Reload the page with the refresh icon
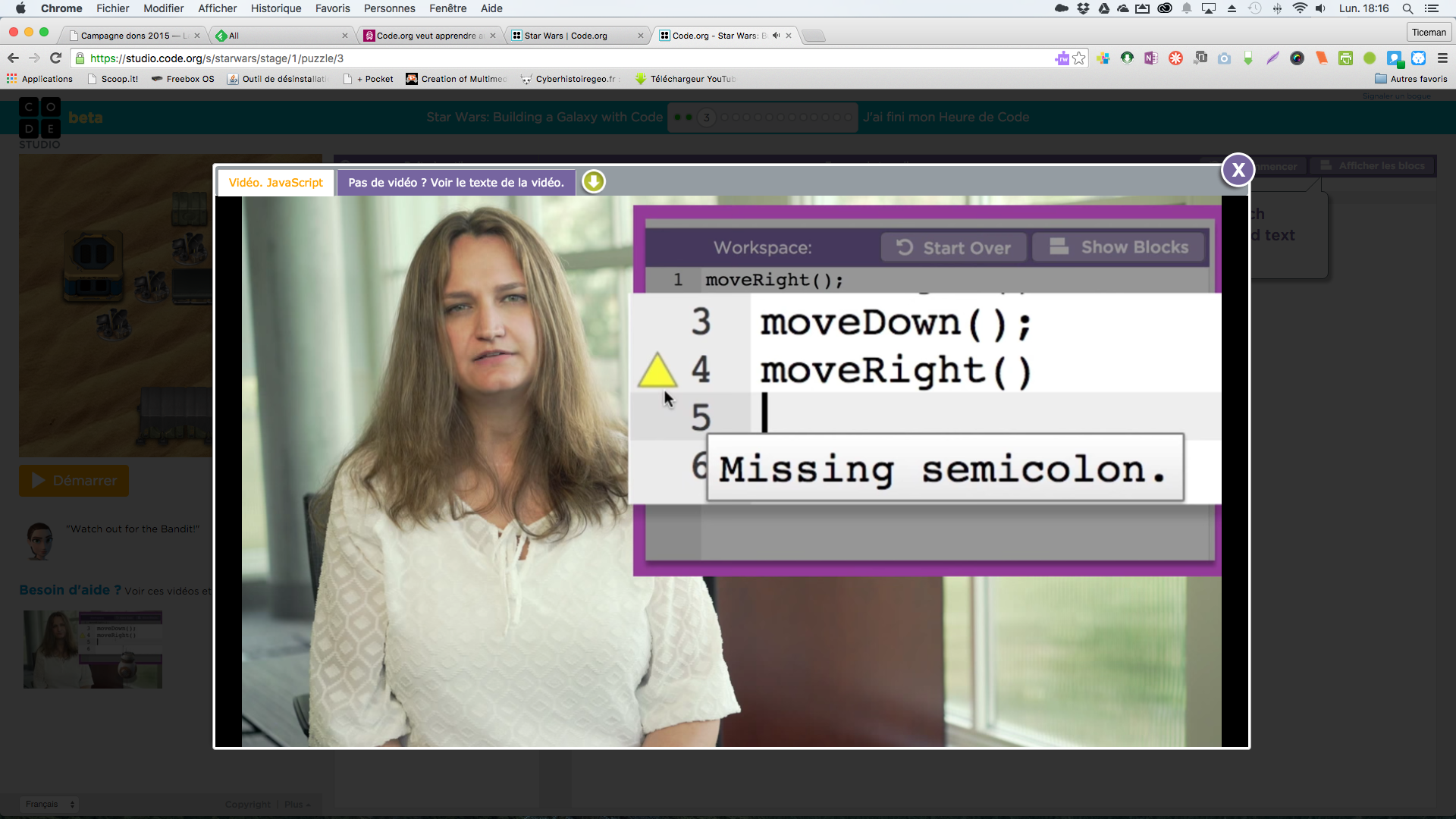Viewport: 1456px width, 819px height. [x=55, y=58]
